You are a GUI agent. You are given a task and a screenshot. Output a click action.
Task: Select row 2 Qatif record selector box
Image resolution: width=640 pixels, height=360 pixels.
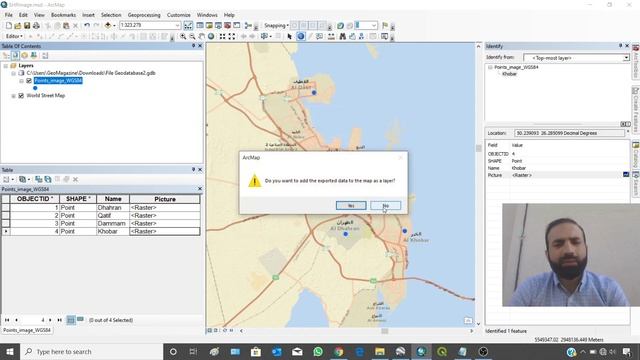coord(5,216)
